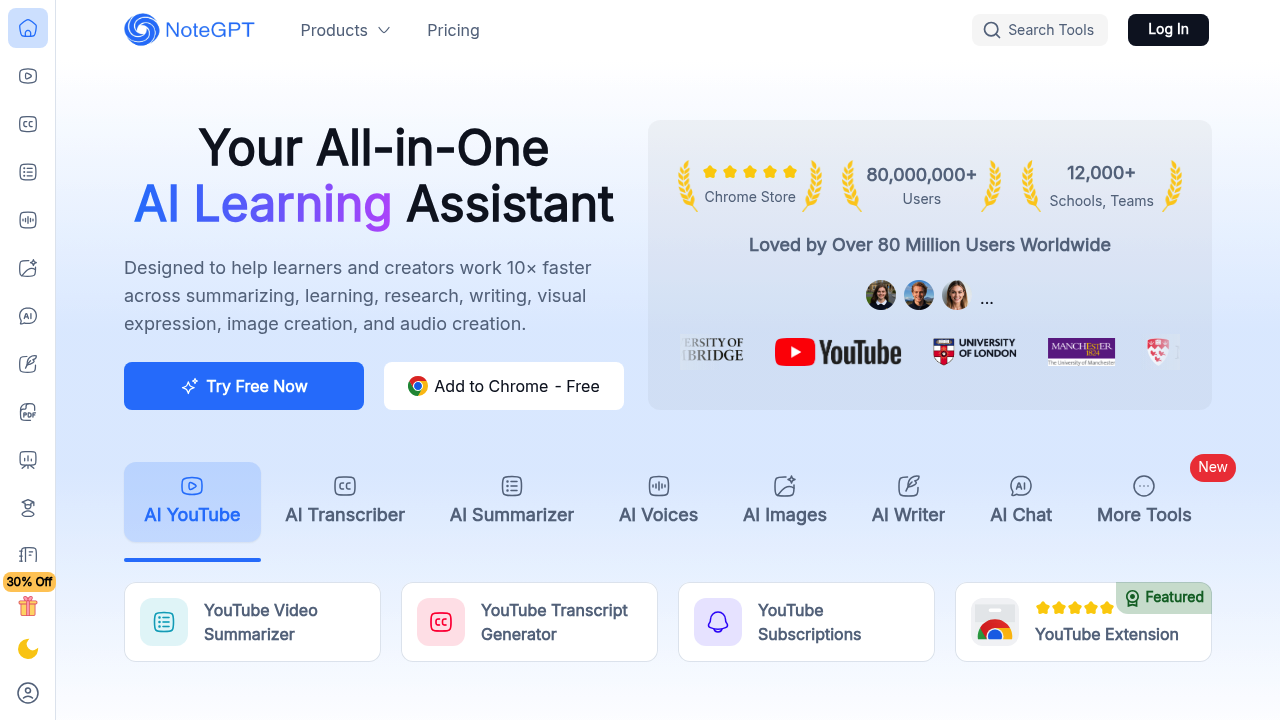
Task: Toggle dark mode with the moon icon
Action: 28,649
